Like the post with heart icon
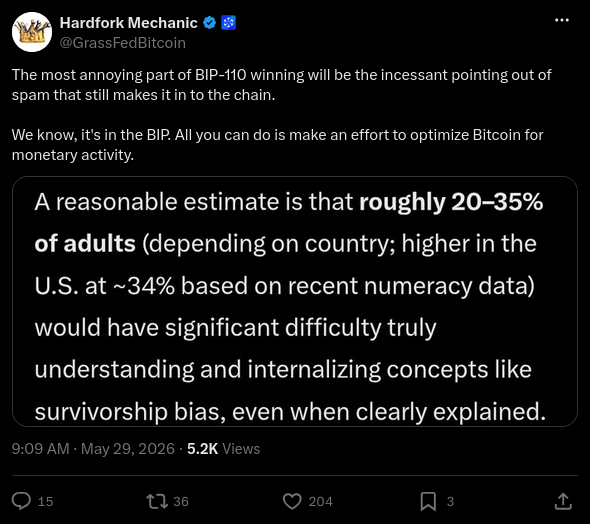Screen dimensions: 590x524 292,501
